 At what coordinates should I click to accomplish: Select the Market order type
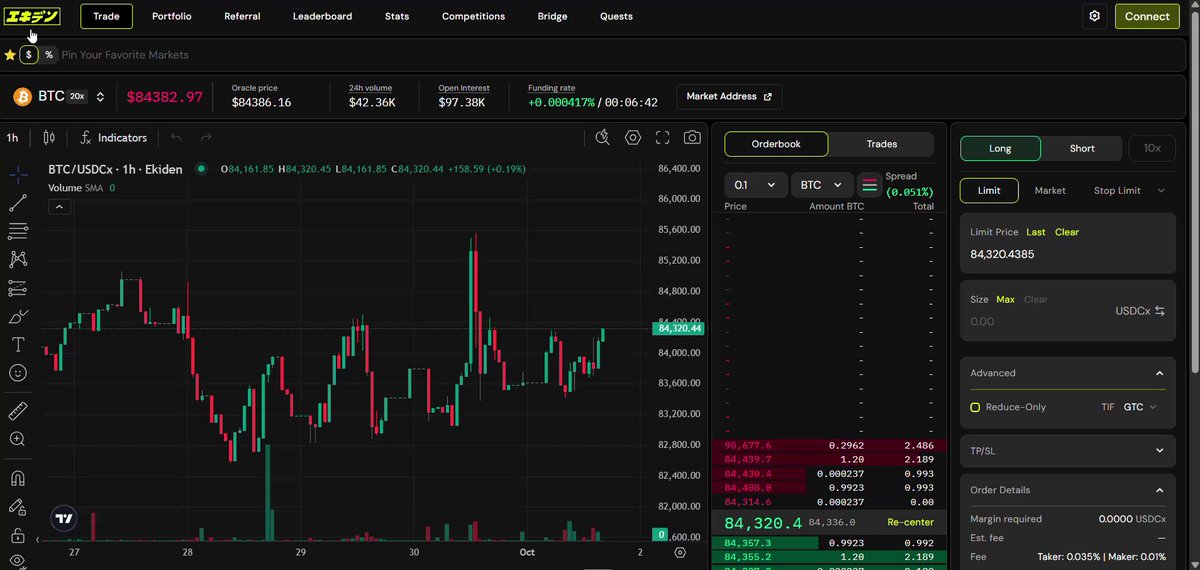[x=1050, y=190]
